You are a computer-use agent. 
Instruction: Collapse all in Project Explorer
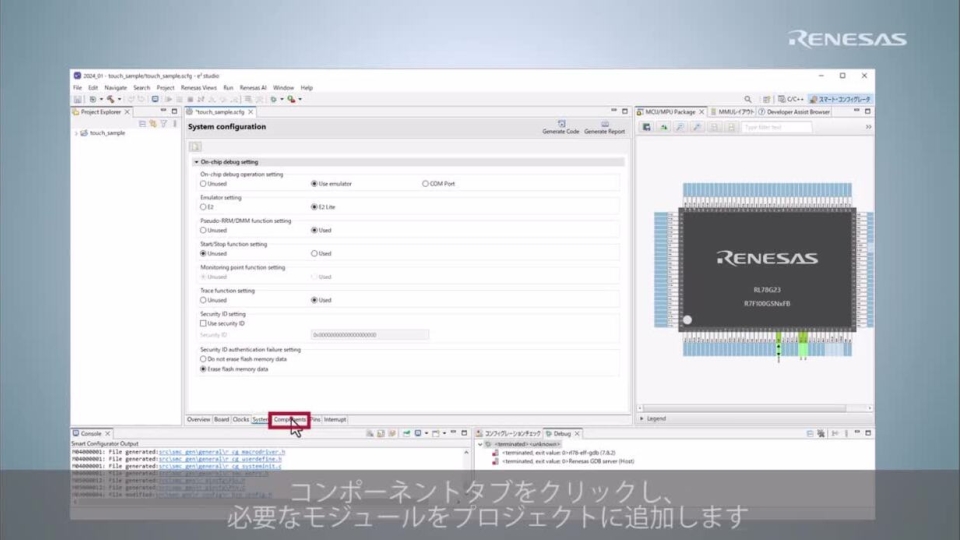pos(142,124)
